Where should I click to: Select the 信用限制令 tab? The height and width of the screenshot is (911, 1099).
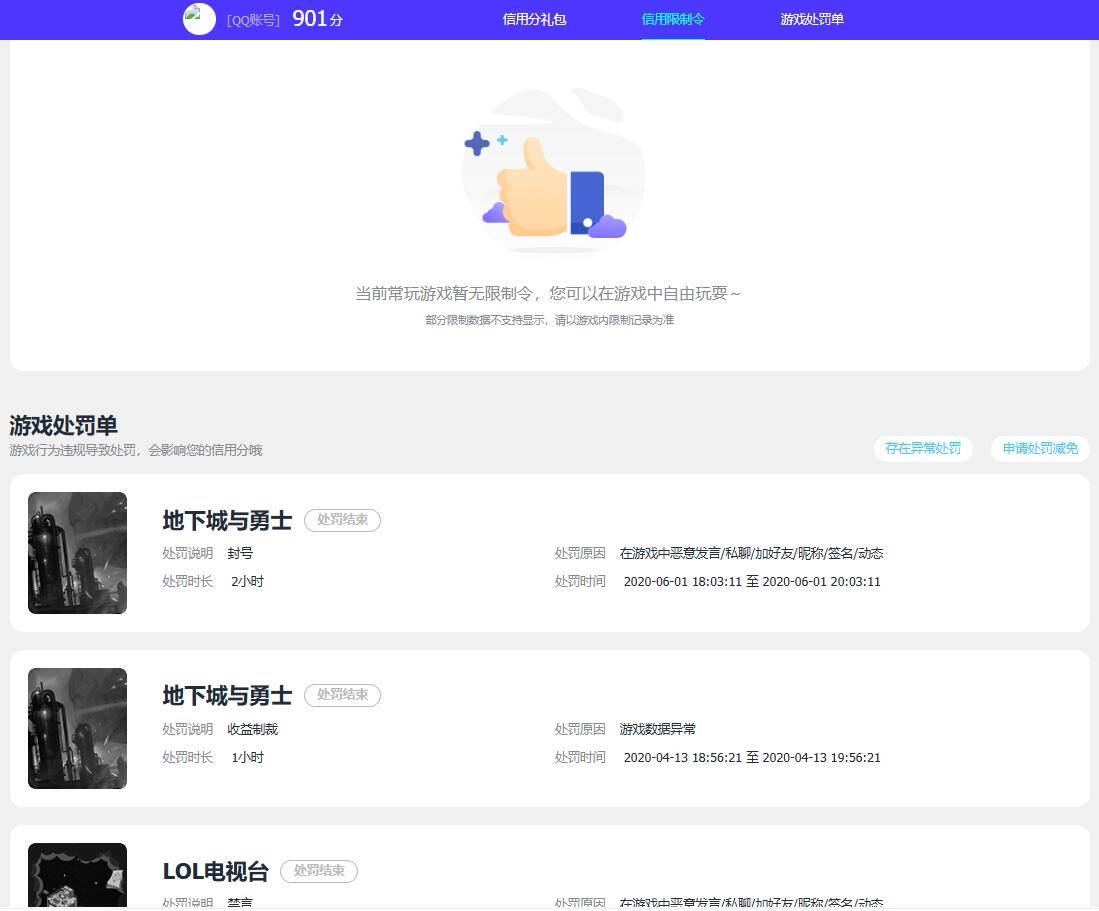click(672, 19)
